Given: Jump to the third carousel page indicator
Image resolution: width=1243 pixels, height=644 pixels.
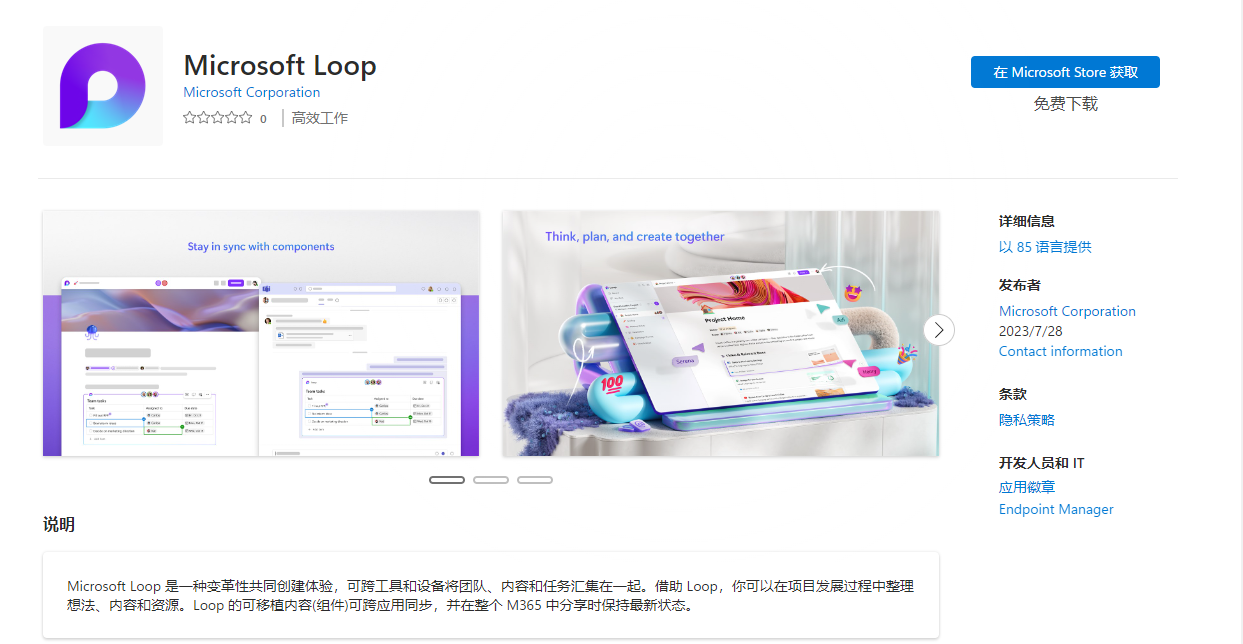Looking at the screenshot, I should click(x=535, y=480).
